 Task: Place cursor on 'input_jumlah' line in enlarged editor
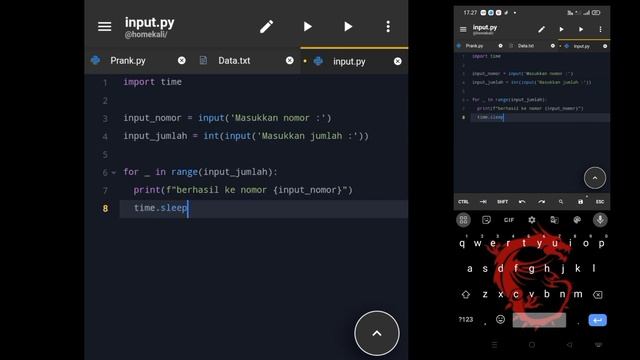[246, 136]
